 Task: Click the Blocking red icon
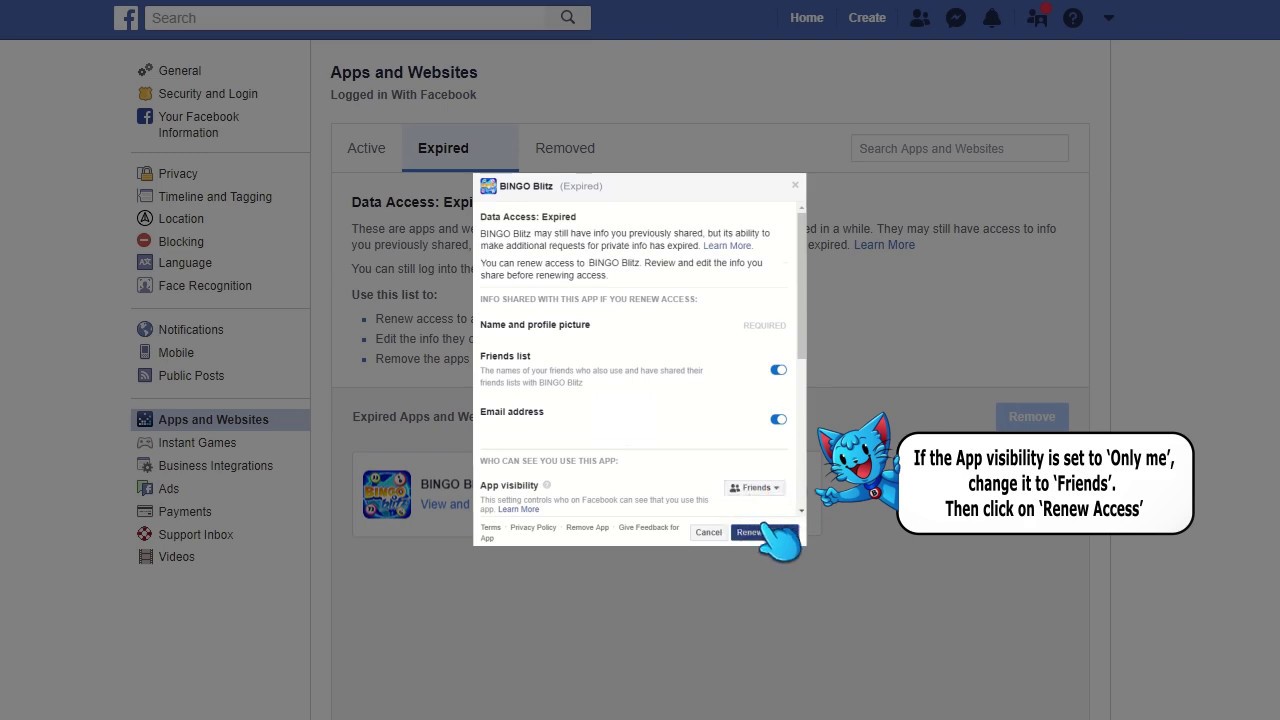[x=145, y=241]
